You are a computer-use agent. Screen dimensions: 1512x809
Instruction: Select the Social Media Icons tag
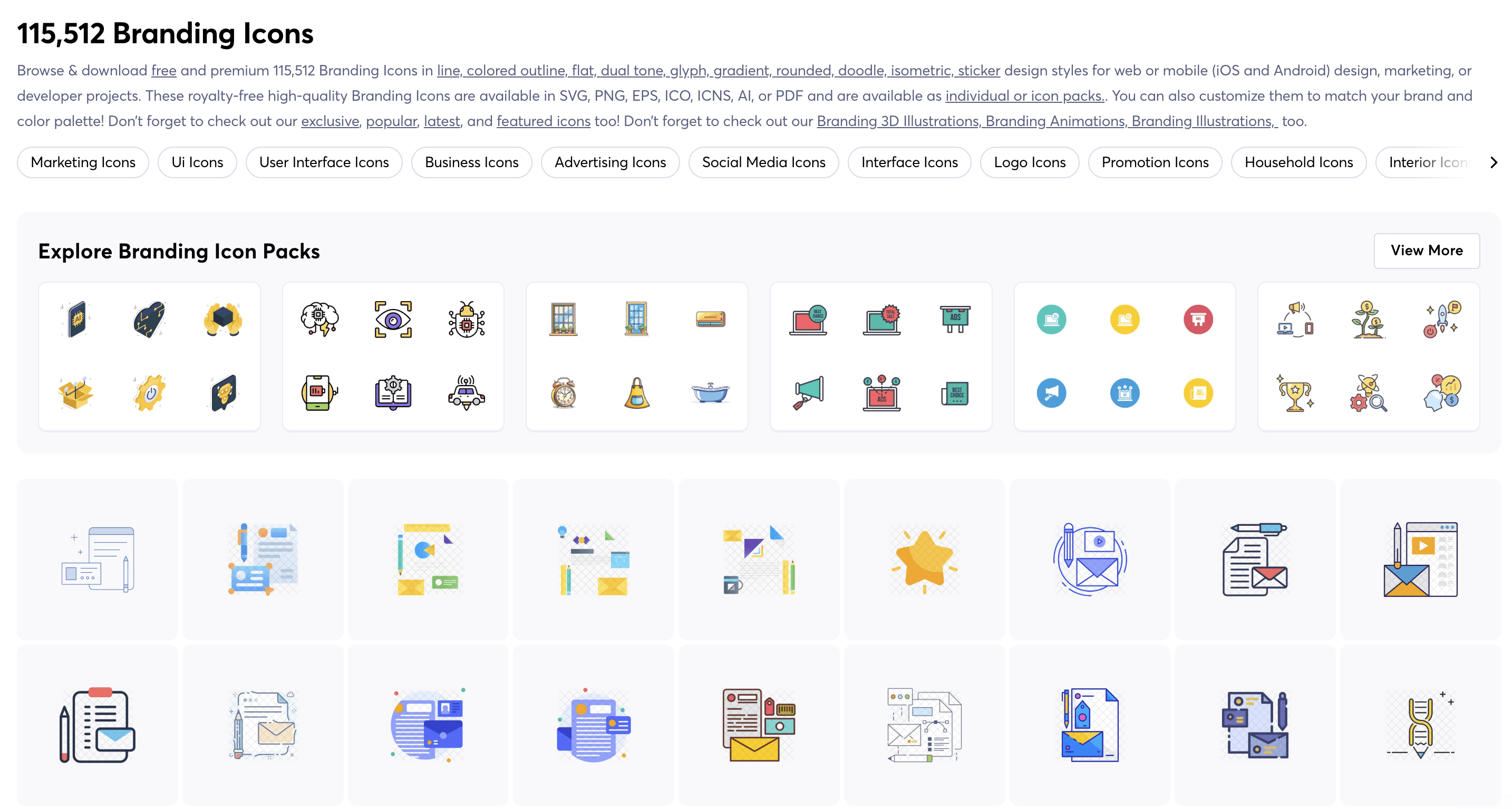point(763,162)
